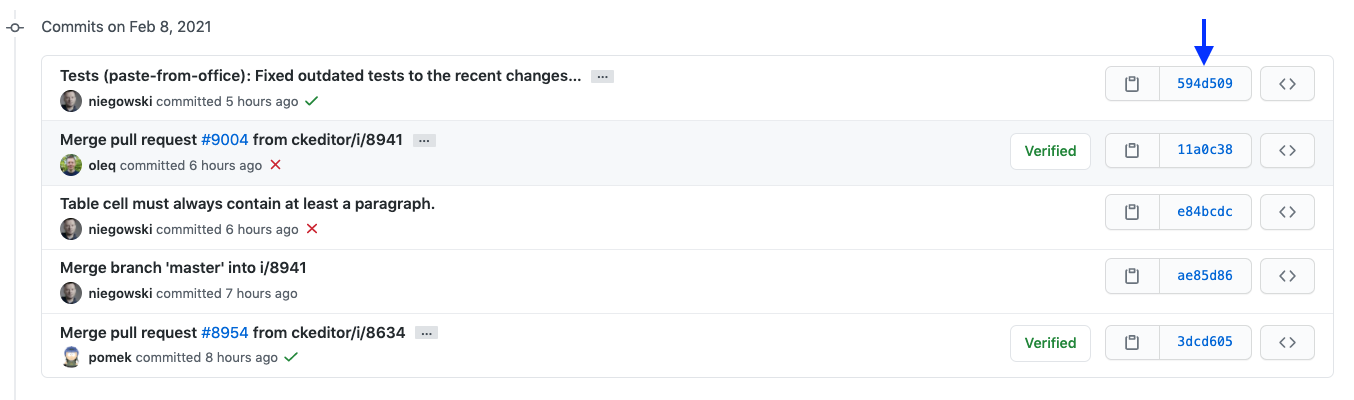Expand description of pull request #9004 merge
Image resolution: width=1354 pixels, height=400 pixels.
424,141
